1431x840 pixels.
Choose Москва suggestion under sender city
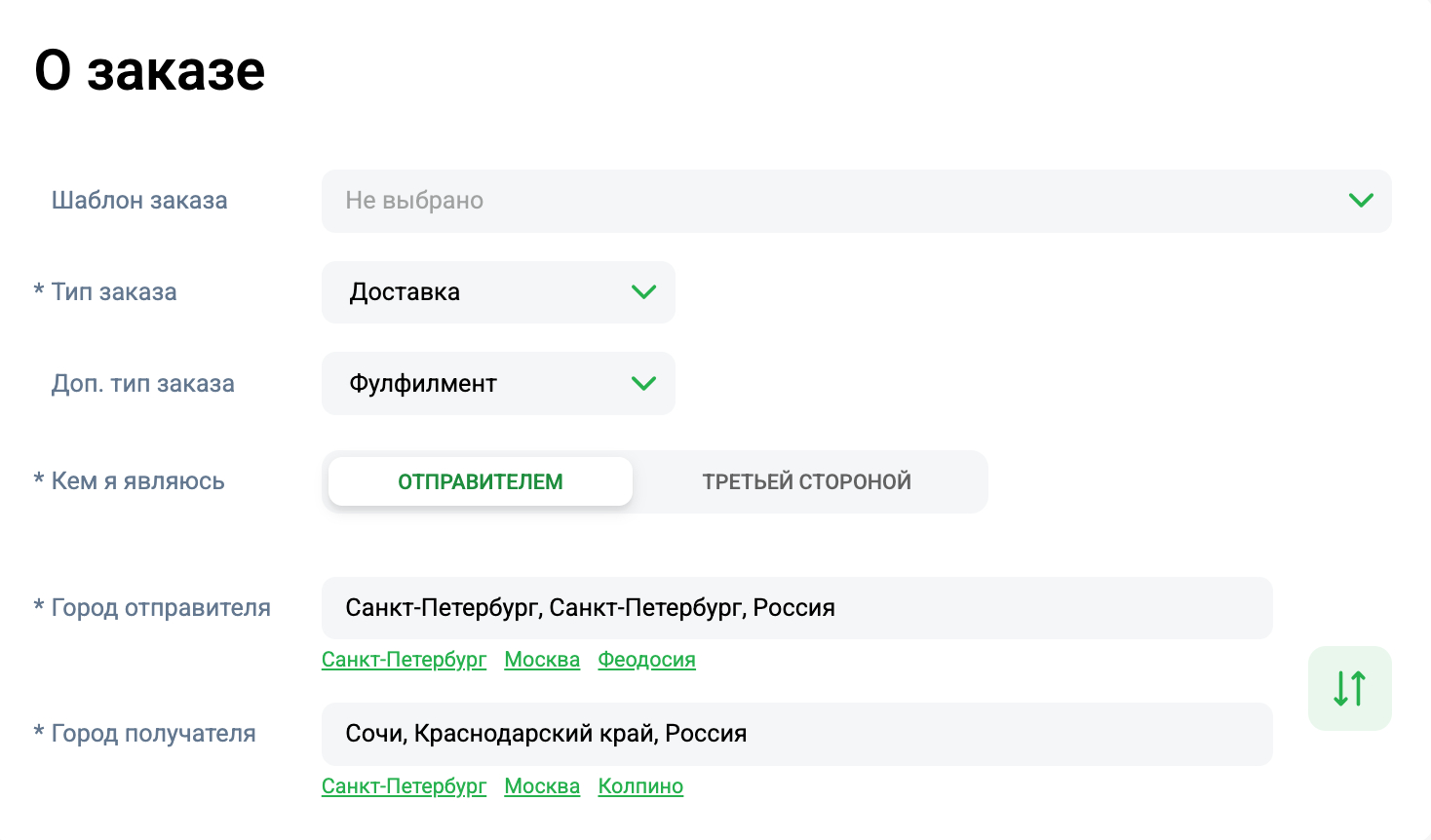point(542,660)
